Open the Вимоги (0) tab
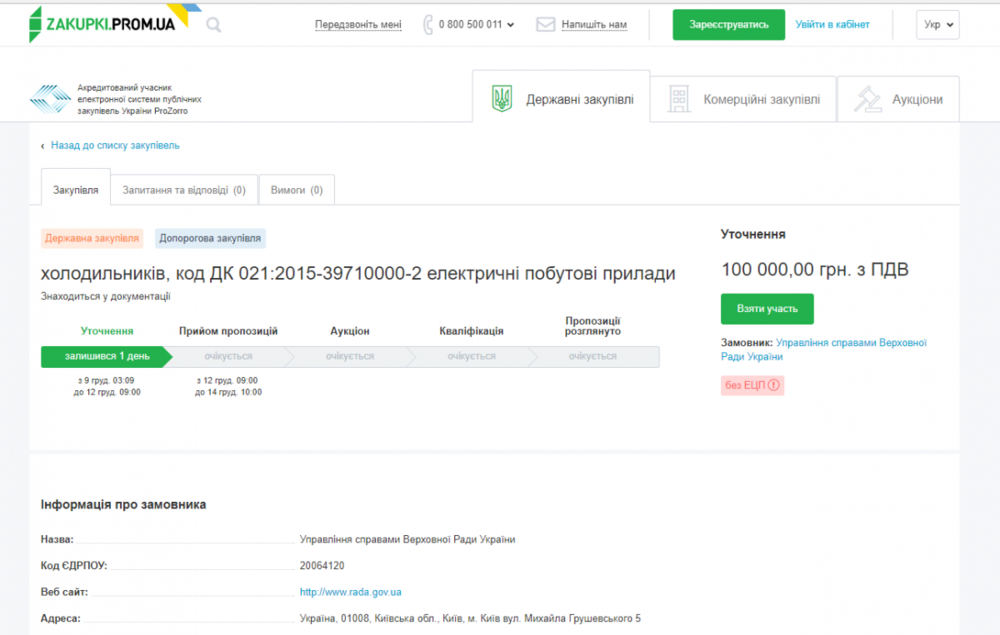Viewport: 1000px width, 635px height. click(296, 189)
